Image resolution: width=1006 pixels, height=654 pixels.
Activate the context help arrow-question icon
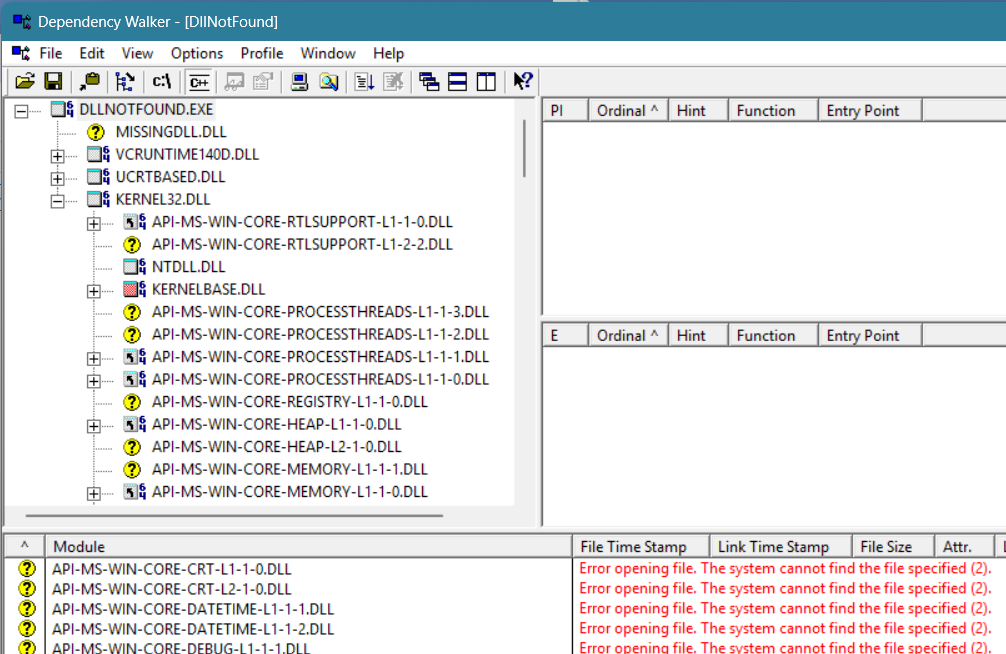click(523, 82)
